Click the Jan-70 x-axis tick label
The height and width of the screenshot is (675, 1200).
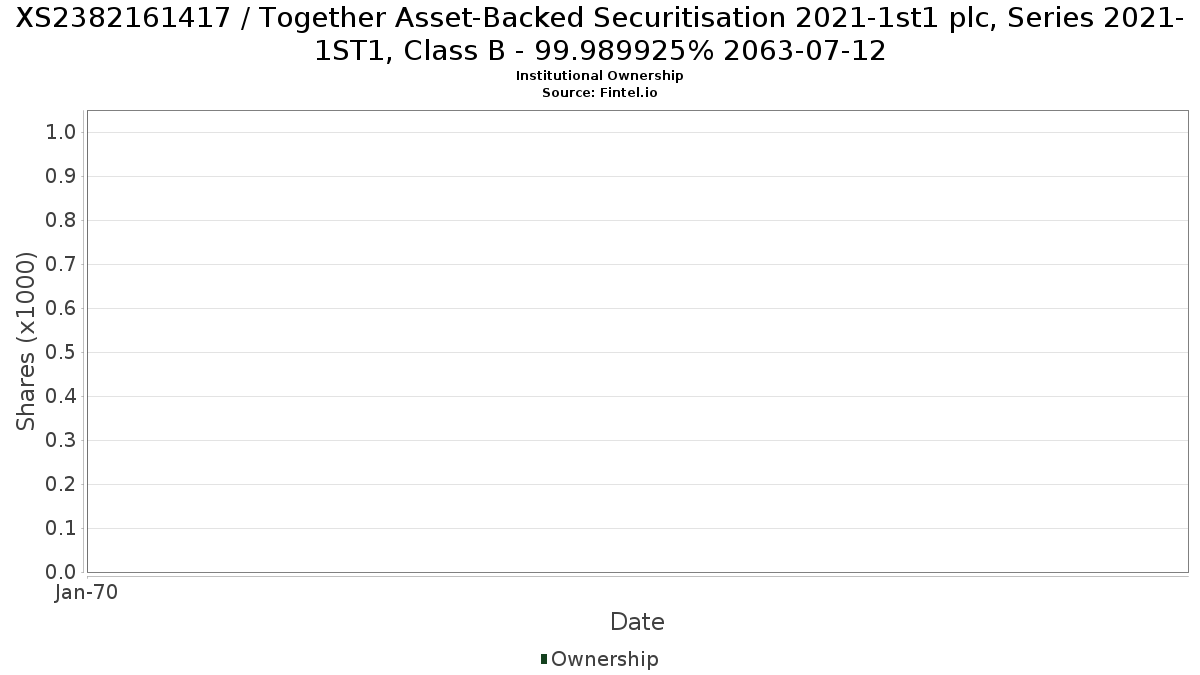pyautogui.click(x=86, y=592)
